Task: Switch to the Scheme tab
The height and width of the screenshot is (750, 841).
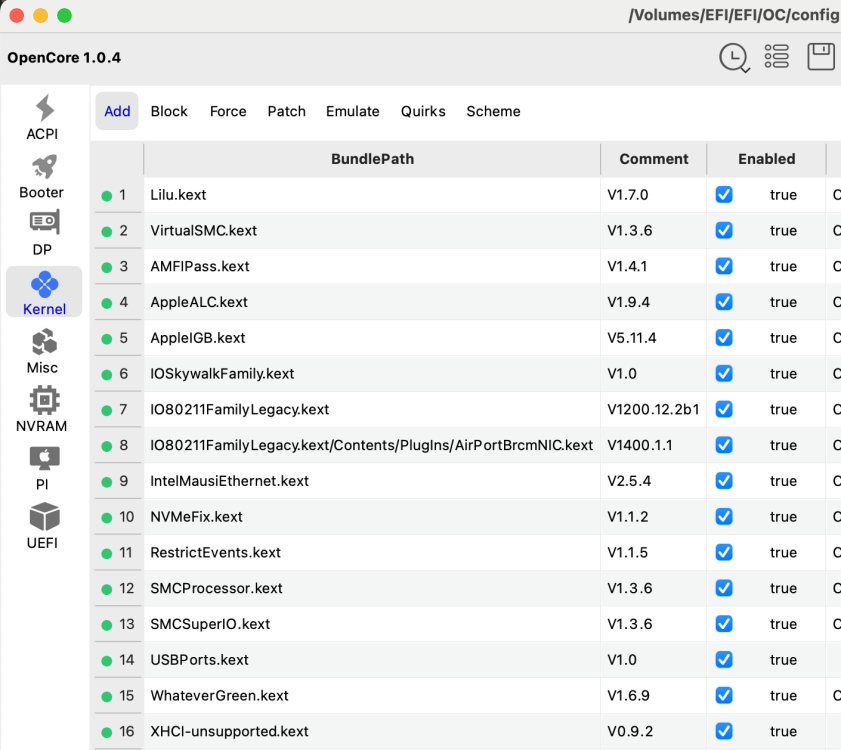Action: coord(493,111)
